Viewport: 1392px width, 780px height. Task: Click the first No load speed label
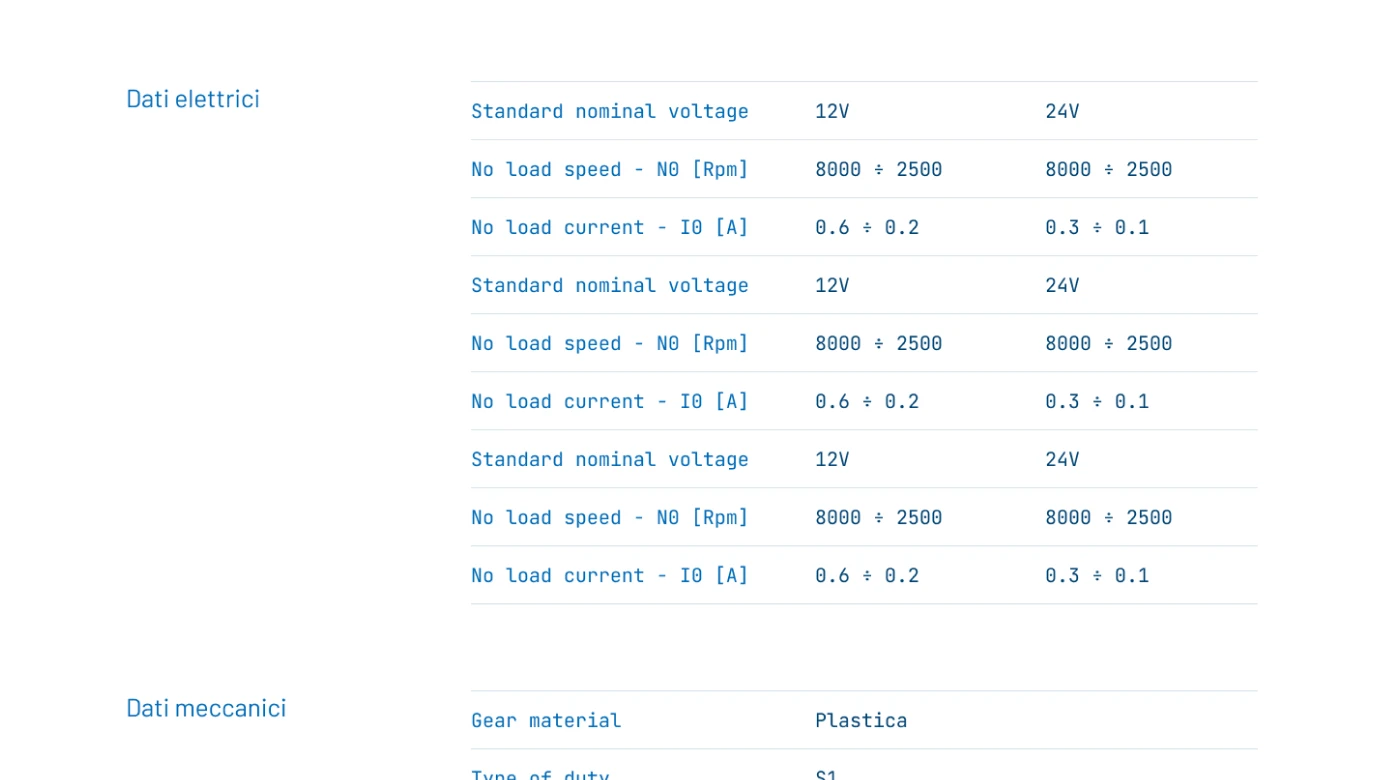point(610,169)
